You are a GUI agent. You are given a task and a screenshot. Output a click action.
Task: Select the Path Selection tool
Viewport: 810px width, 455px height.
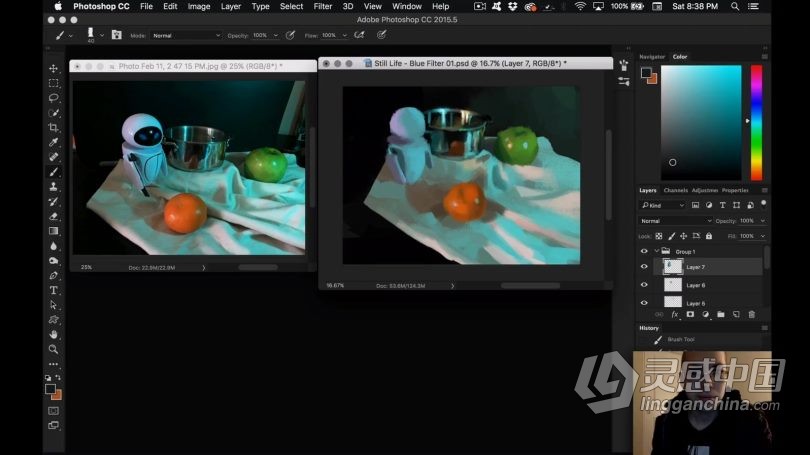(x=53, y=305)
